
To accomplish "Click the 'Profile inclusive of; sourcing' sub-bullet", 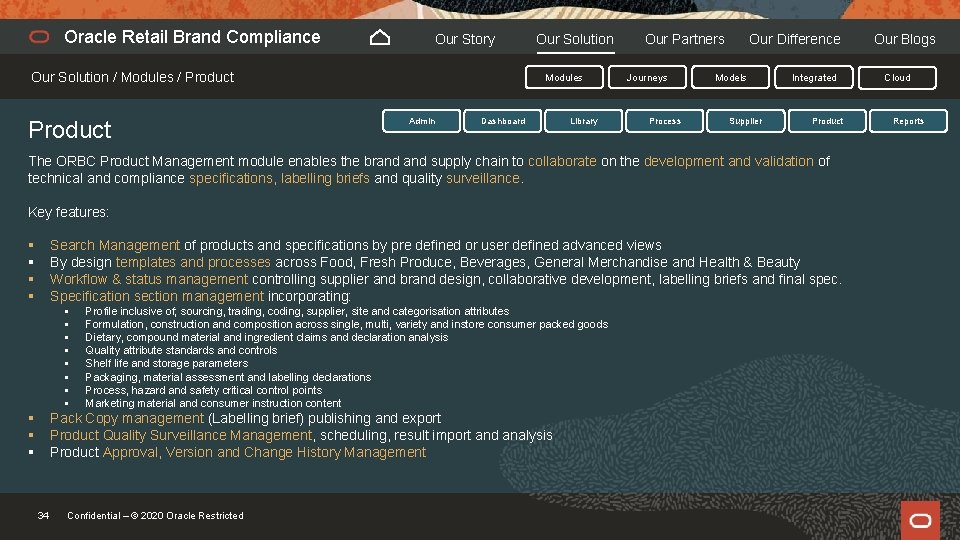I will (297, 312).
